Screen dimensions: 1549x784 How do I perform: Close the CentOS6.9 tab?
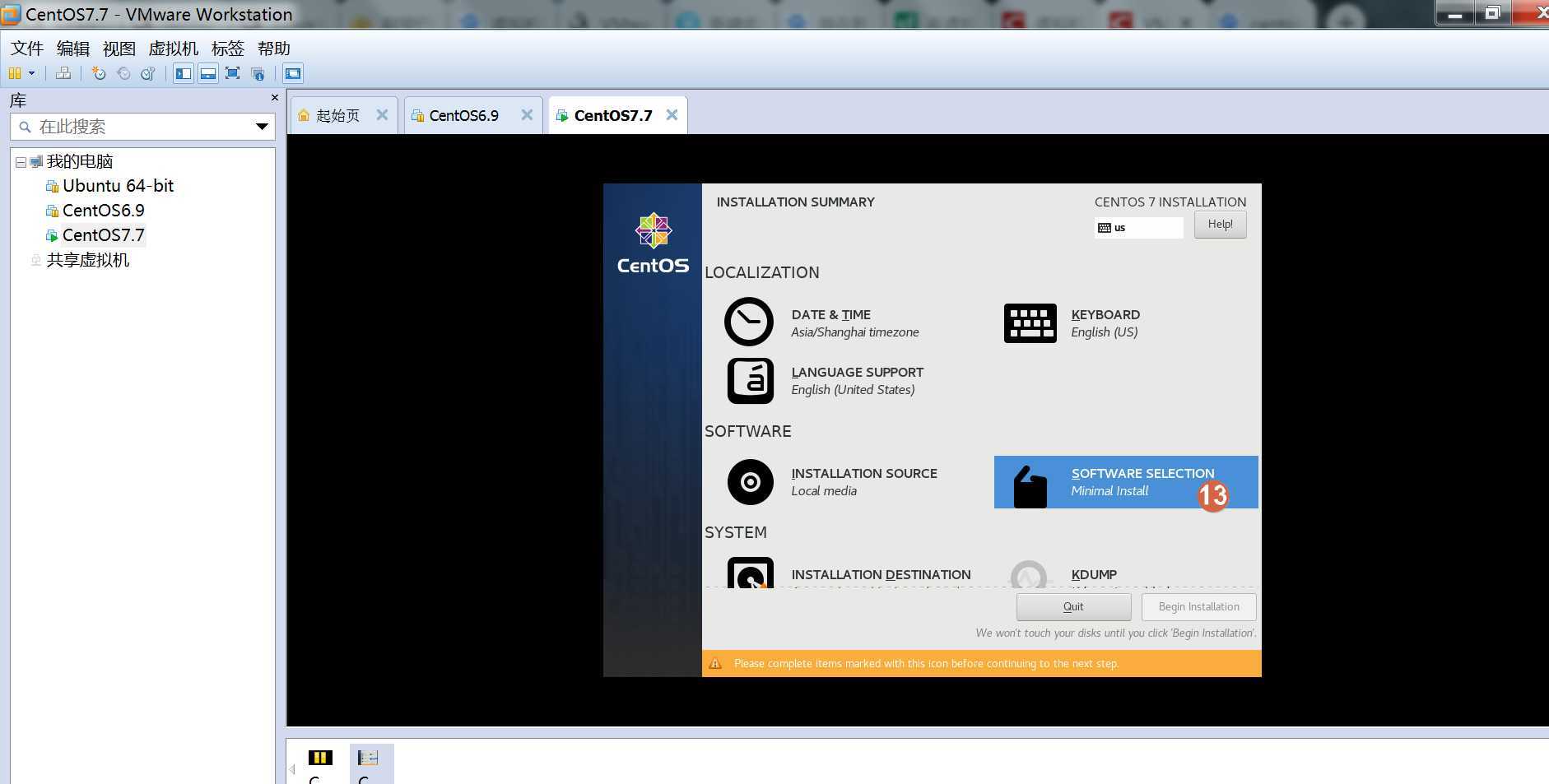(x=527, y=115)
